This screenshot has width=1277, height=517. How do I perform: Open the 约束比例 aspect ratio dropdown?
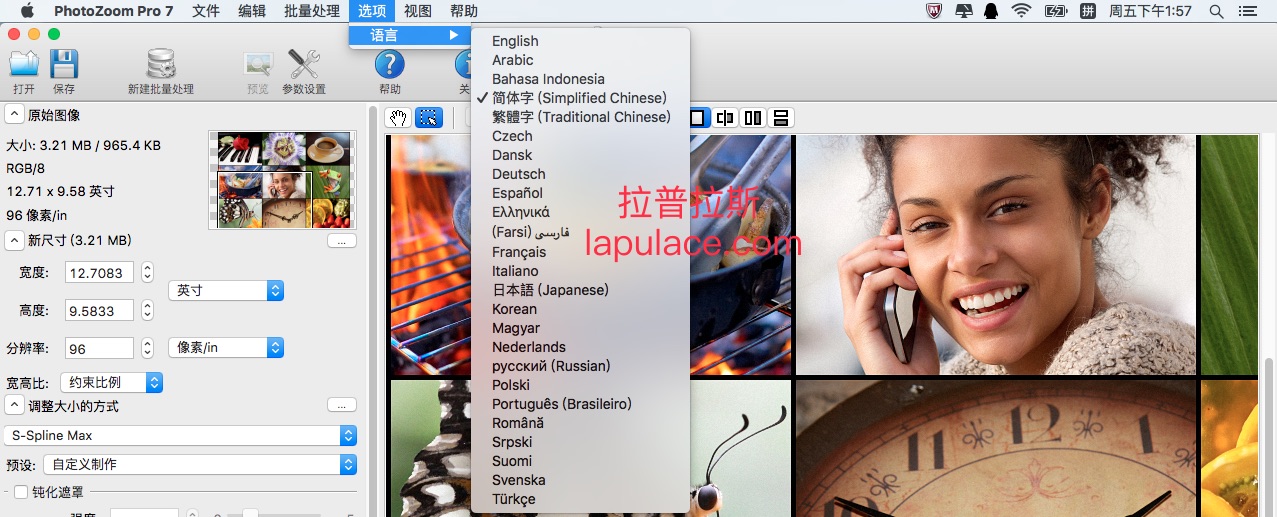point(110,382)
